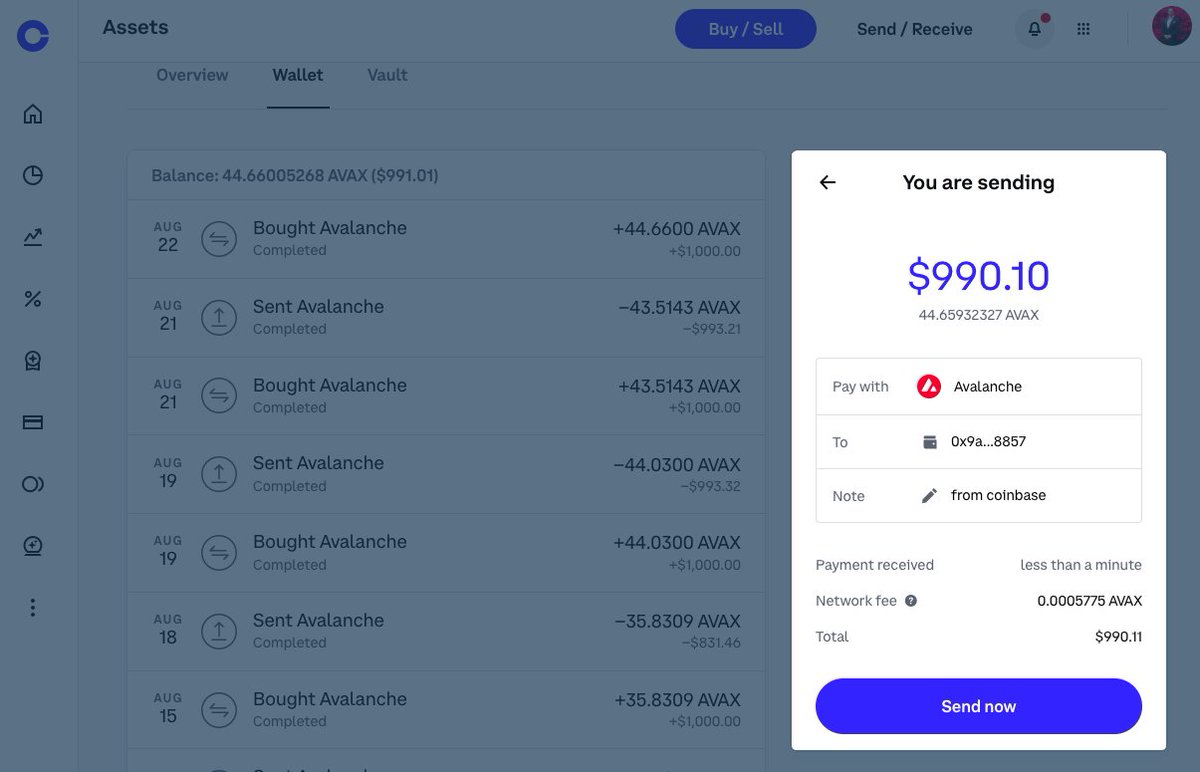Click the swap icon for Aug 19 Bought Avalanche

[219, 552]
